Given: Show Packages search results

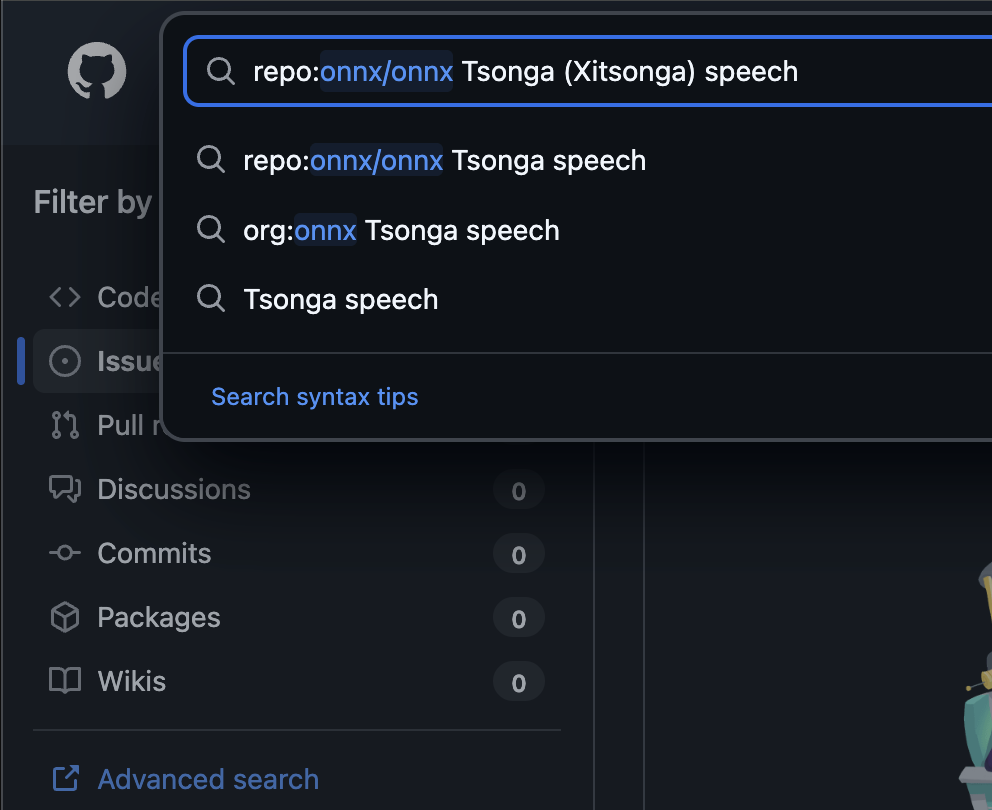Looking at the screenshot, I should point(158,618).
